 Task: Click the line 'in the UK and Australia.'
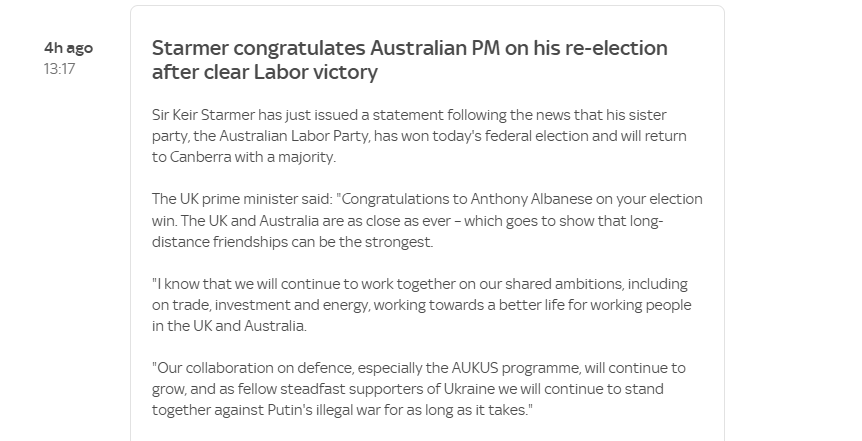pos(229,326)
